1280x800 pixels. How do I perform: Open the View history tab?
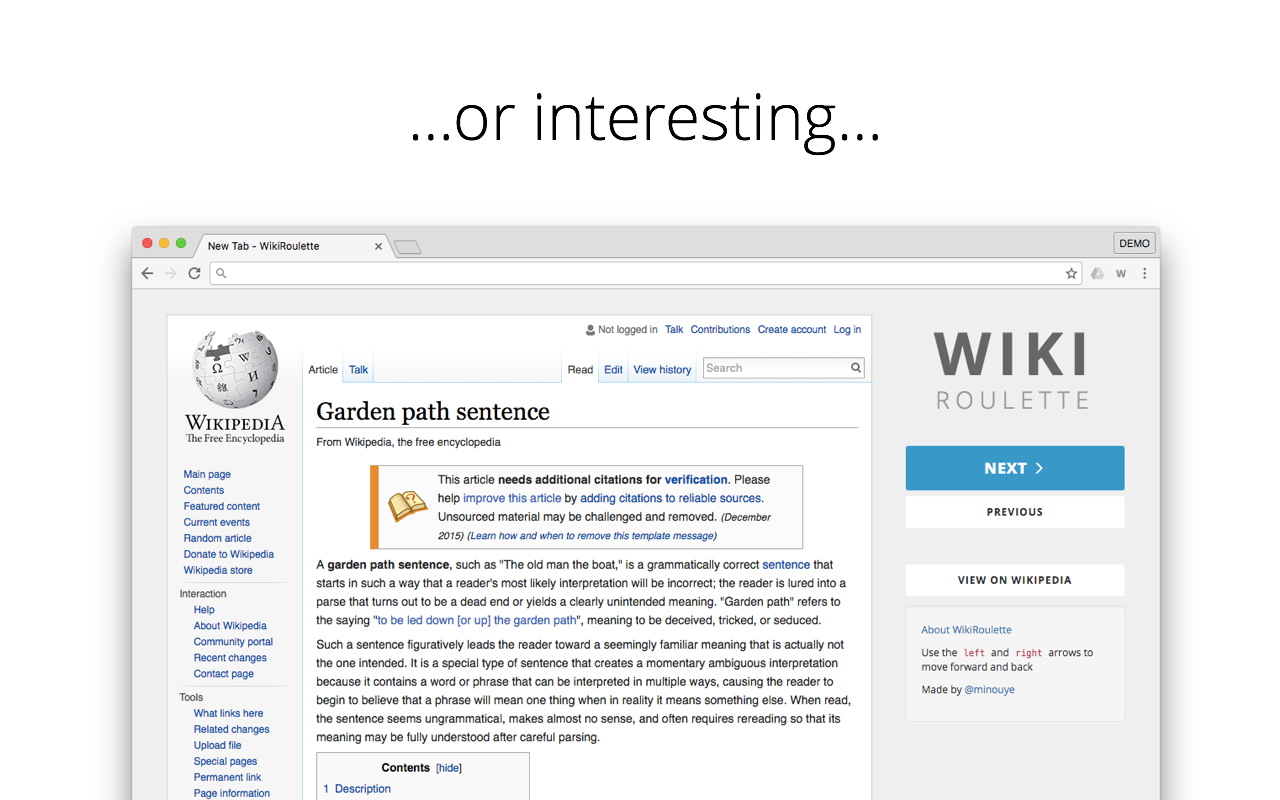click(x=662, y=369)
